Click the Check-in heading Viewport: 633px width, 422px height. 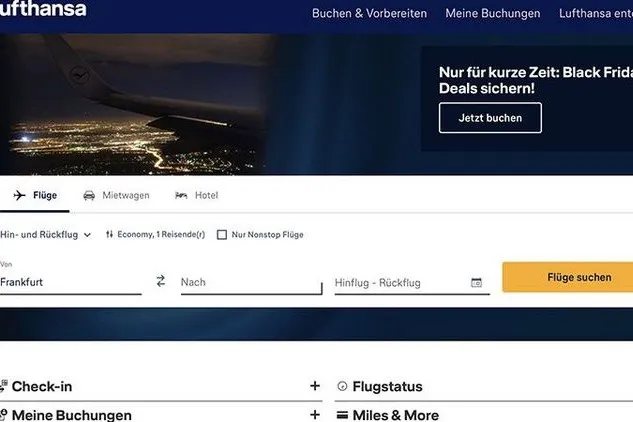(42, 386)
